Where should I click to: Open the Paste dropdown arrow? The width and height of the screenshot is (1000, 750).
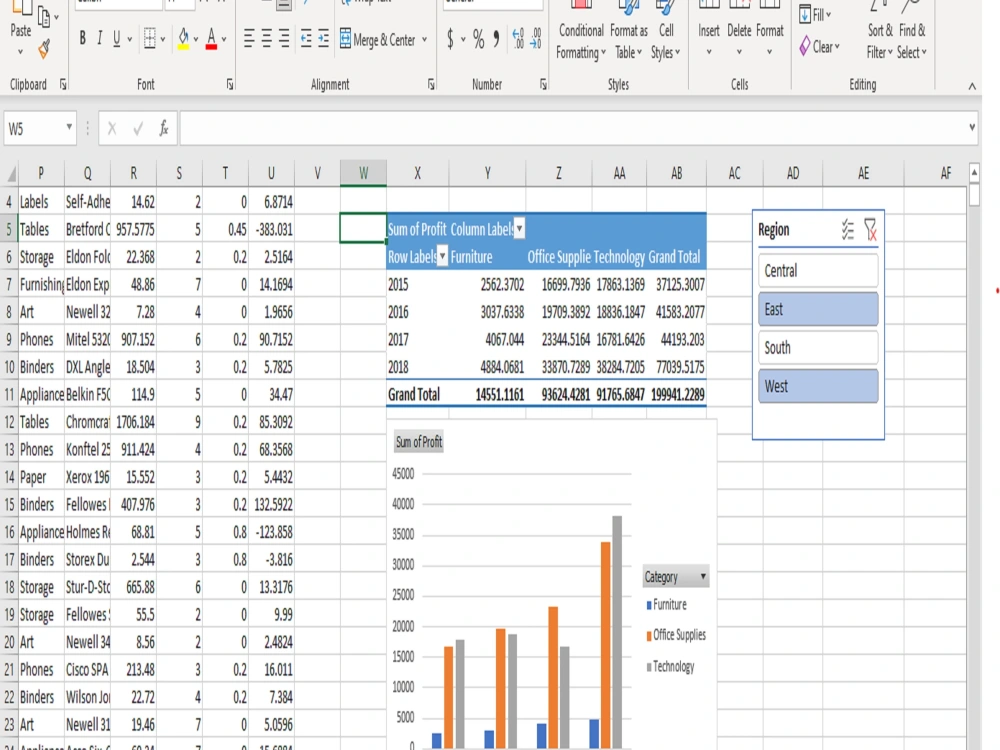(x=20, y=52)
